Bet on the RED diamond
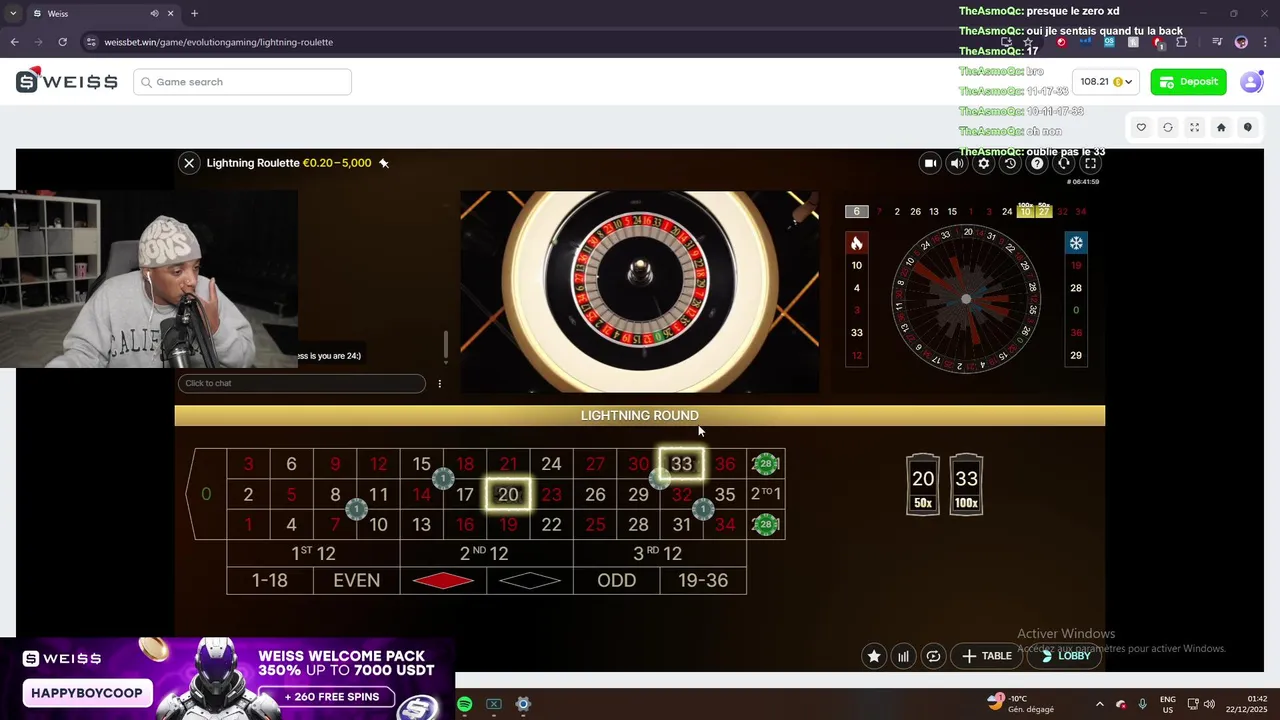The width and height of the screenshot is (1280, 720). pyautogui.click(x=443, y=580)
